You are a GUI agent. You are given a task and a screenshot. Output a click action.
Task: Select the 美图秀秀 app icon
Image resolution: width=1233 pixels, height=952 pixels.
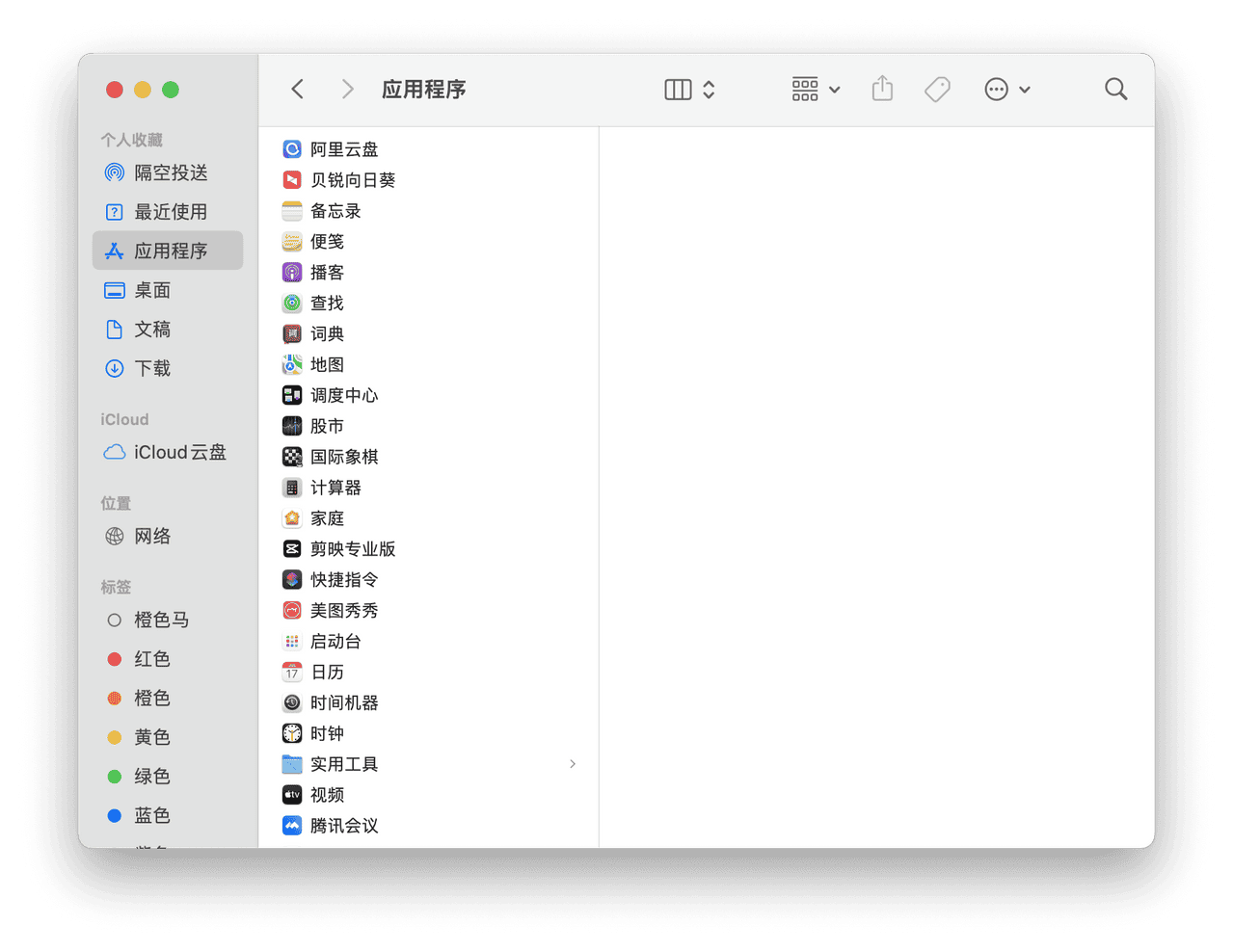tap(292, 611)
